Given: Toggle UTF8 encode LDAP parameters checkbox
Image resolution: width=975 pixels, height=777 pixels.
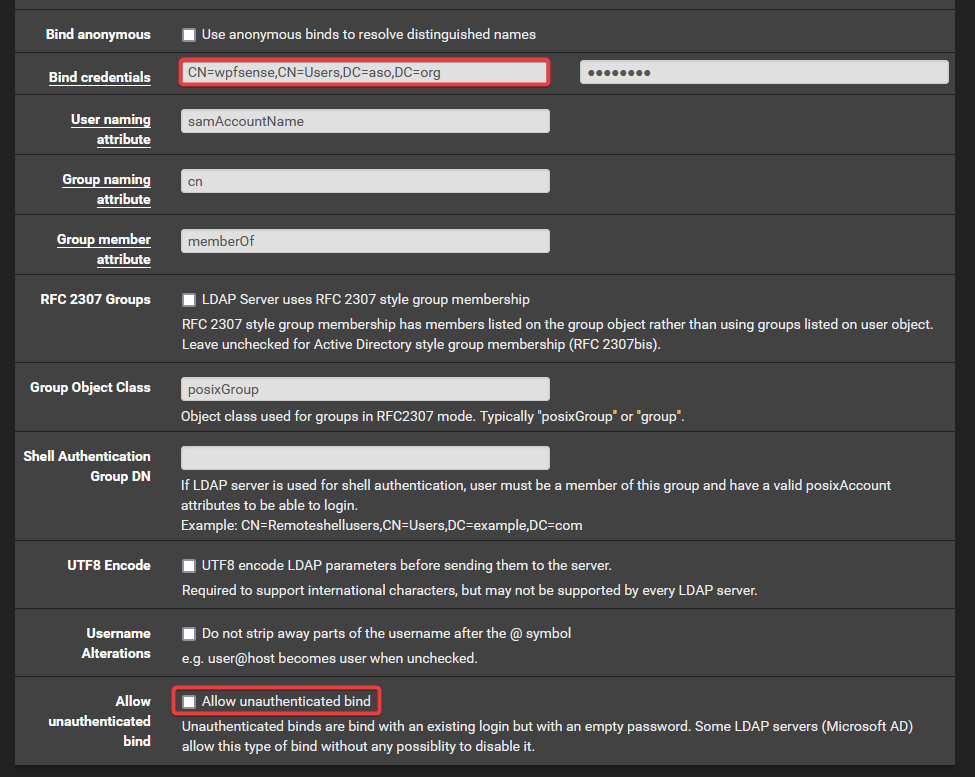Looking at the screenshot, I should [188, 566].
